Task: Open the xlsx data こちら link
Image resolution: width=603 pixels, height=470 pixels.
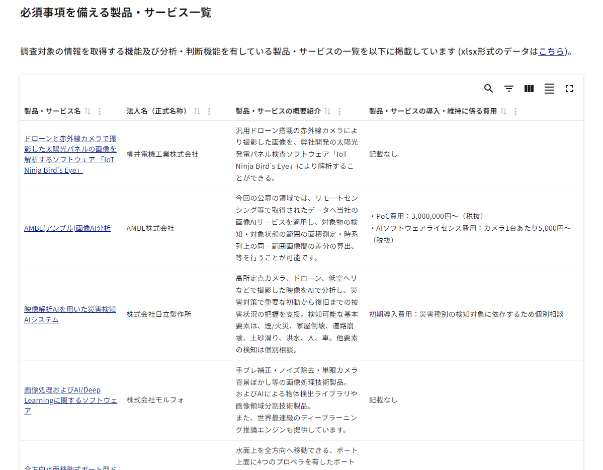Action: (x=552, y=51)
